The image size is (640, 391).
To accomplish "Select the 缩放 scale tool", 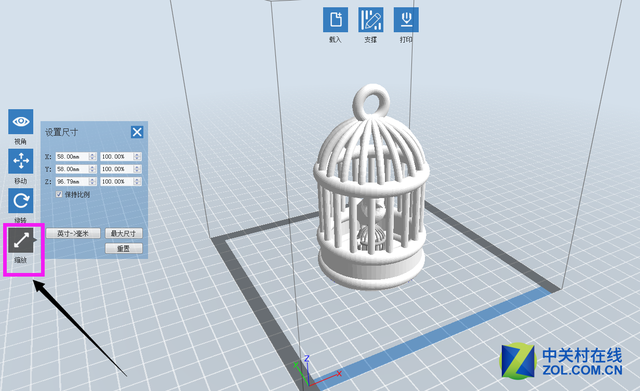I will (21, 240).
